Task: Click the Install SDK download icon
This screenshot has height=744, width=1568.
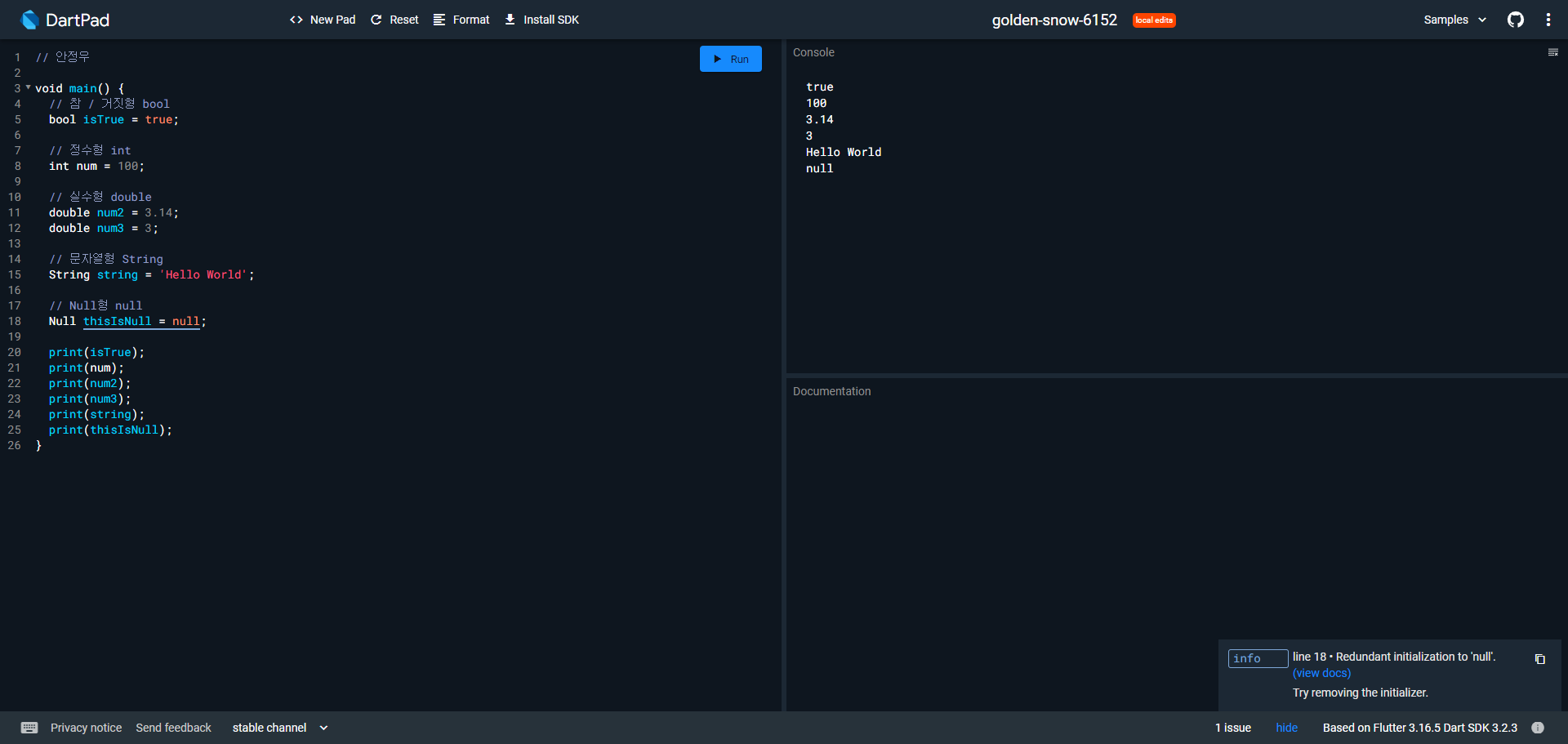Action: 510,20
